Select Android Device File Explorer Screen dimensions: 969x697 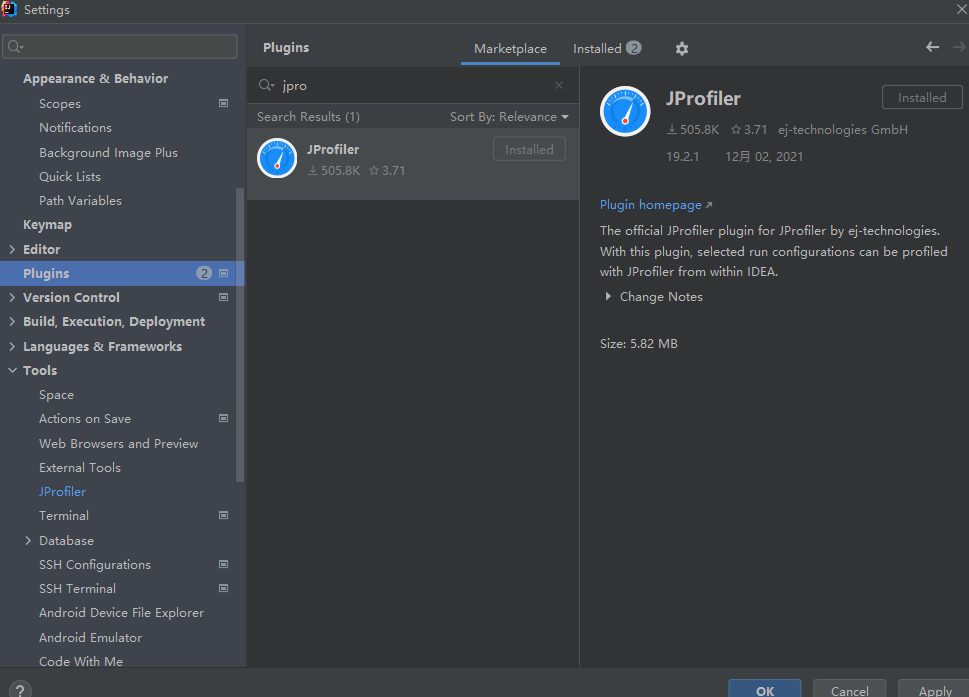121,613
